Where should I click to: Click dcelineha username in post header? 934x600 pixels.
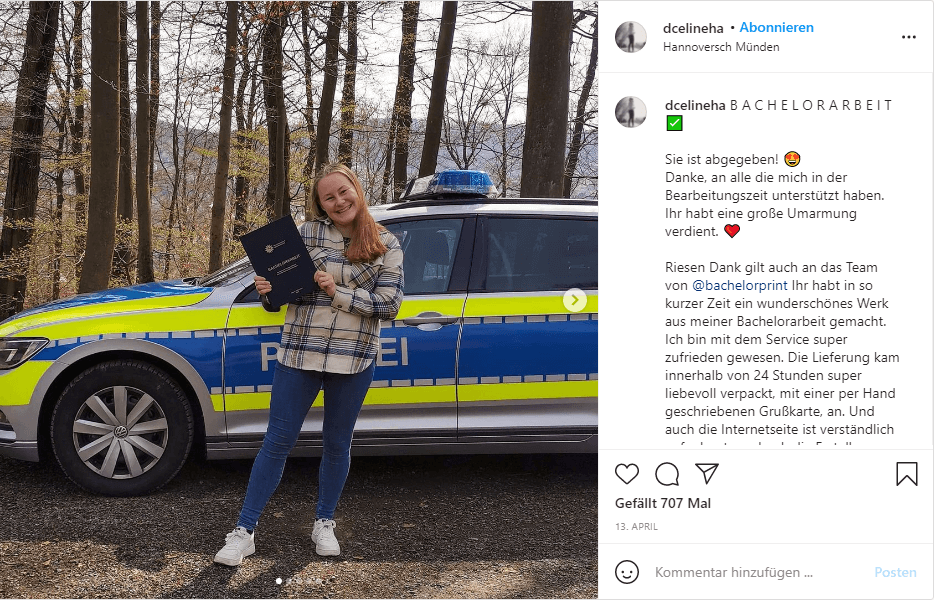(x=693, y=28)
